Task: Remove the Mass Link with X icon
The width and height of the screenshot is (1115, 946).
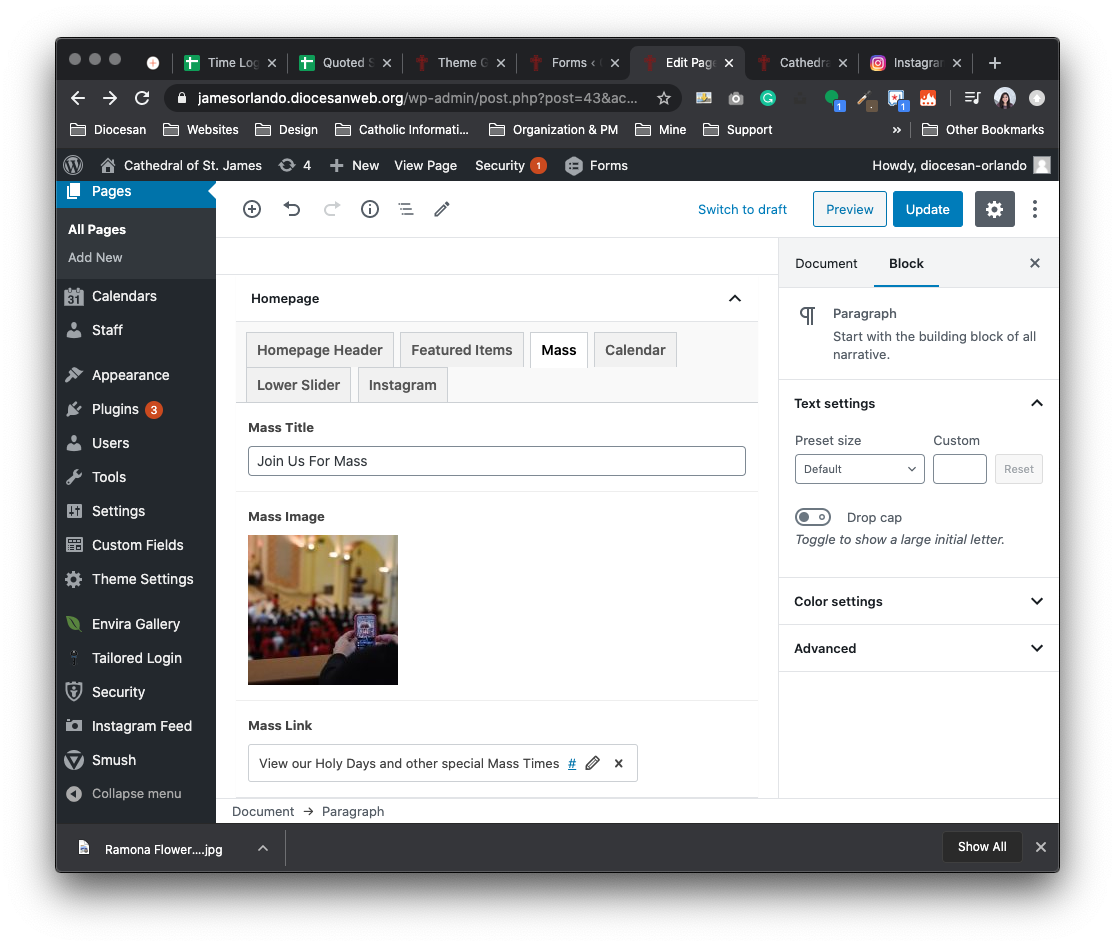Action: tap(619, 763)
